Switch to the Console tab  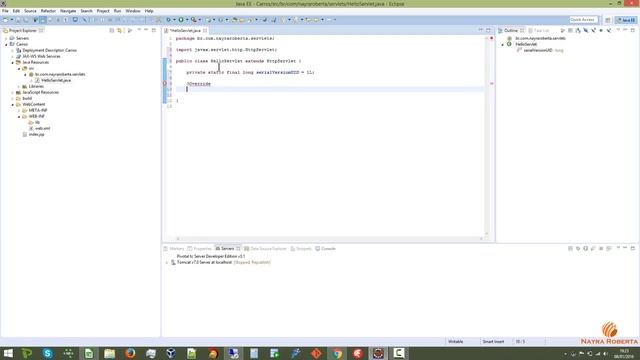326,249
